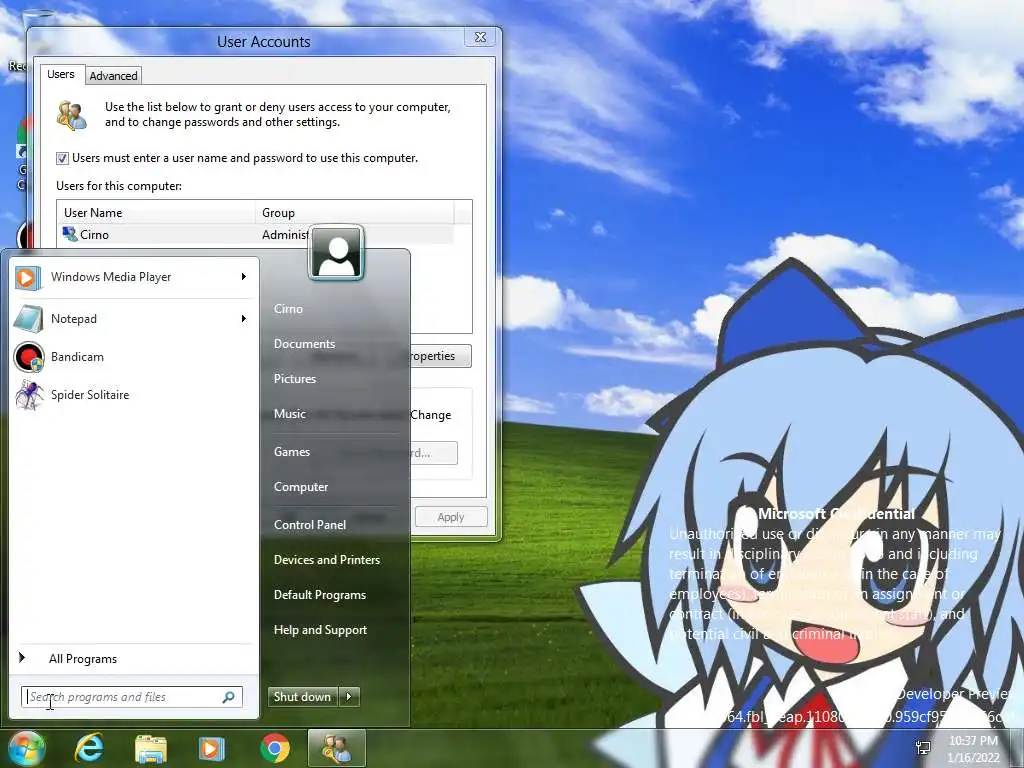Screen dimensions: 1024x768
Task: Select the Users tab in User Accounts
Action: coord(61,74)
